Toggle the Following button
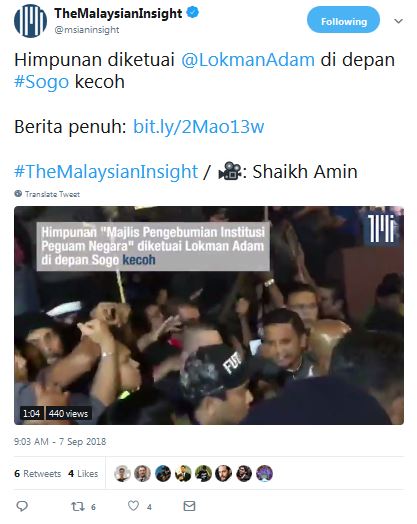The width and height of the screenshot is (417, 524). (343, 20)
